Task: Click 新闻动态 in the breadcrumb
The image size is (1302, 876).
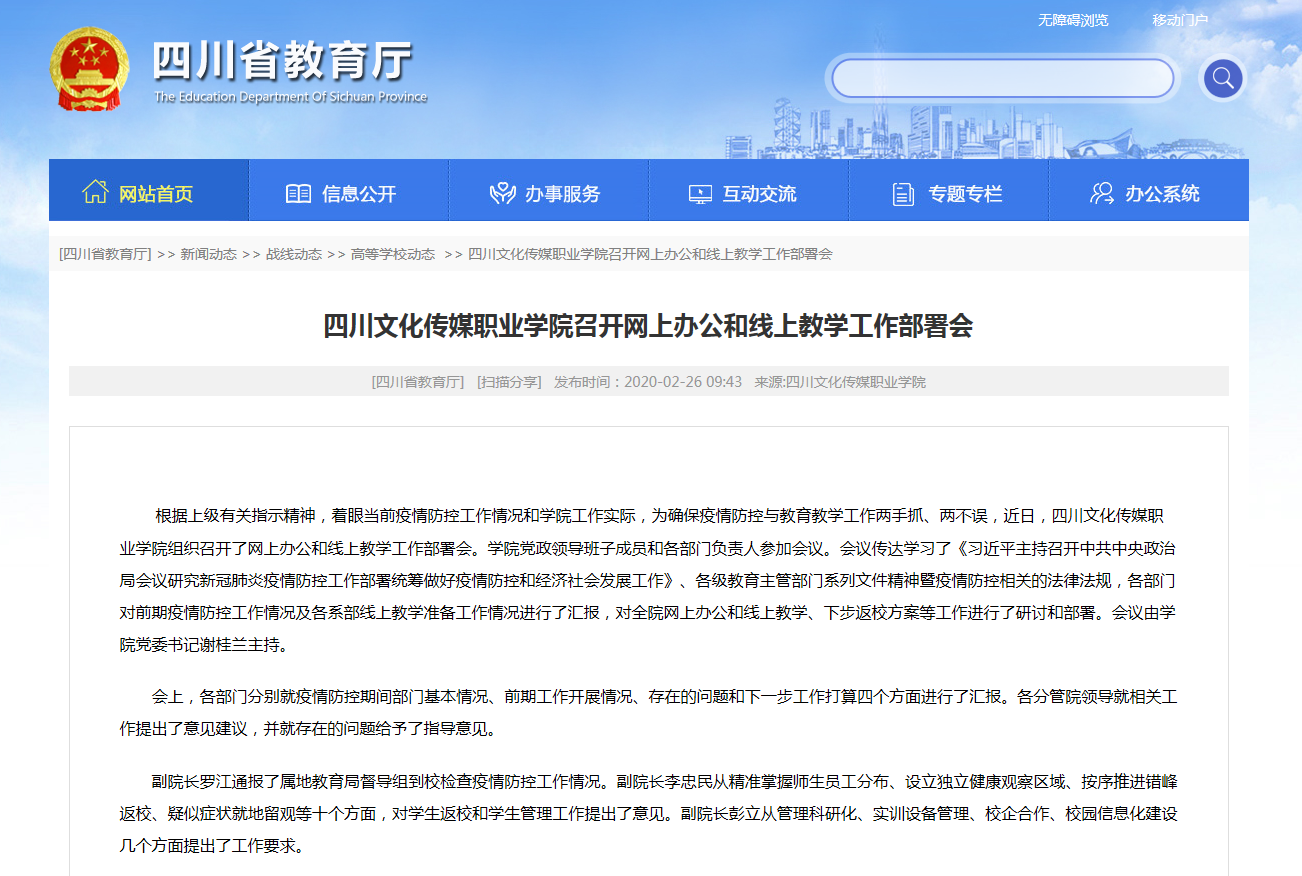Action: pyautogui.click(x=208, y=254)
